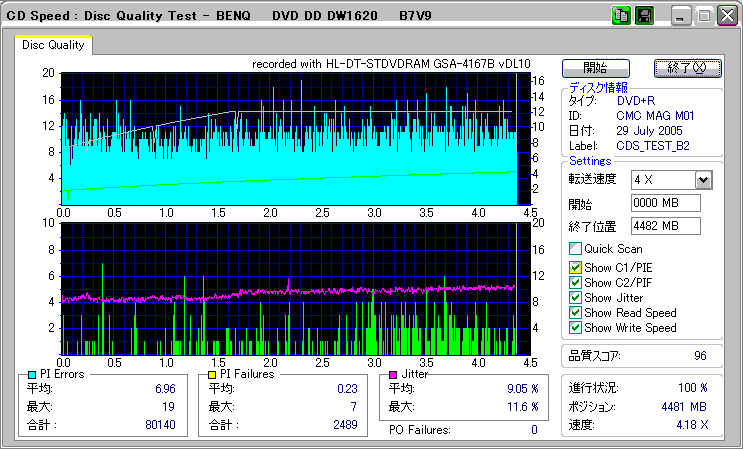Screen dimensions: 743x449
Task: Click the magenta Jitter color swatch
Action: click(x=394, y=374)
